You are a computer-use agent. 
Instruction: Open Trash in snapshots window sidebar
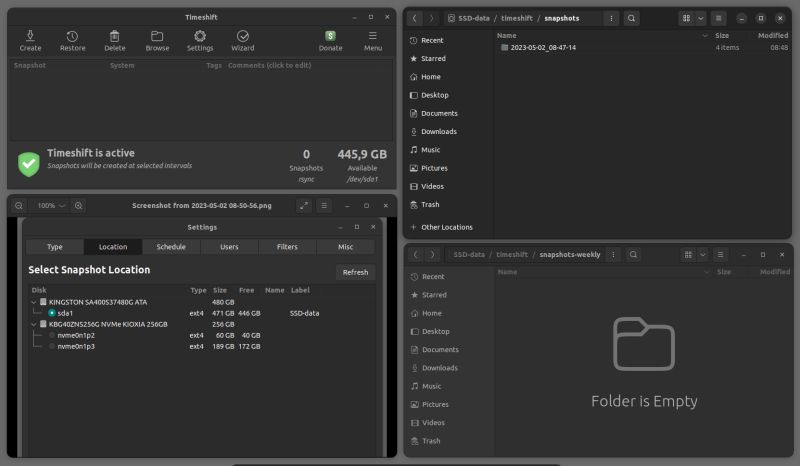pyautogui.click(x=430, y=205)
